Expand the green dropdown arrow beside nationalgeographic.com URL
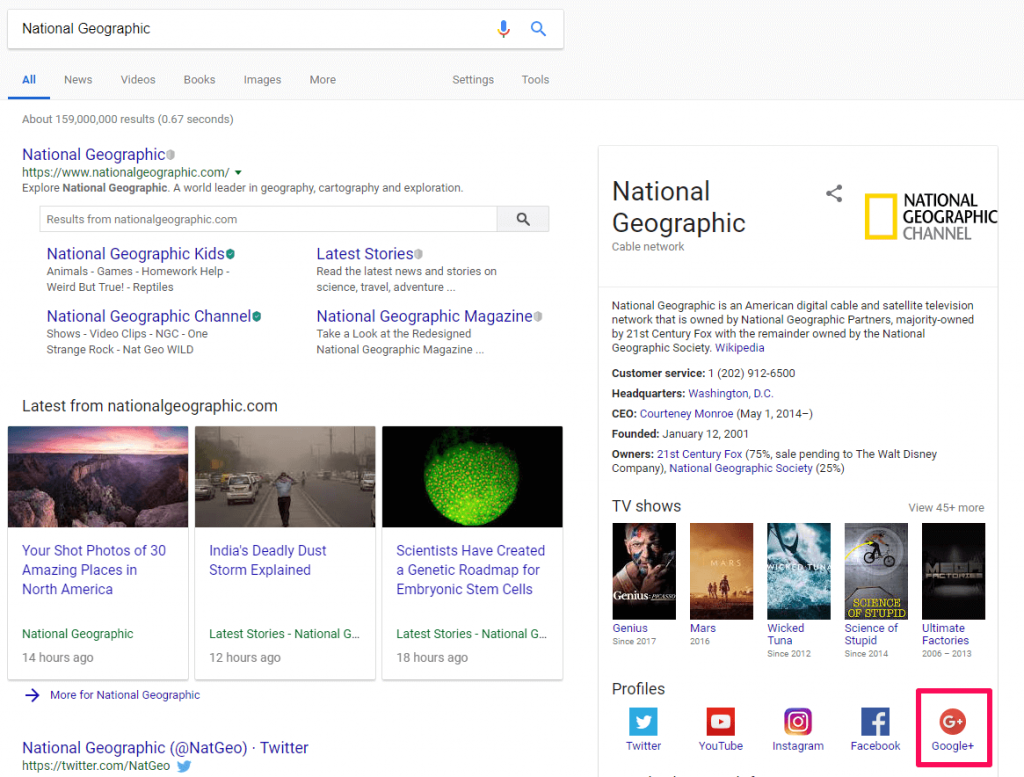This screenshot has width=1024, height=777. (x=238, y=173)
